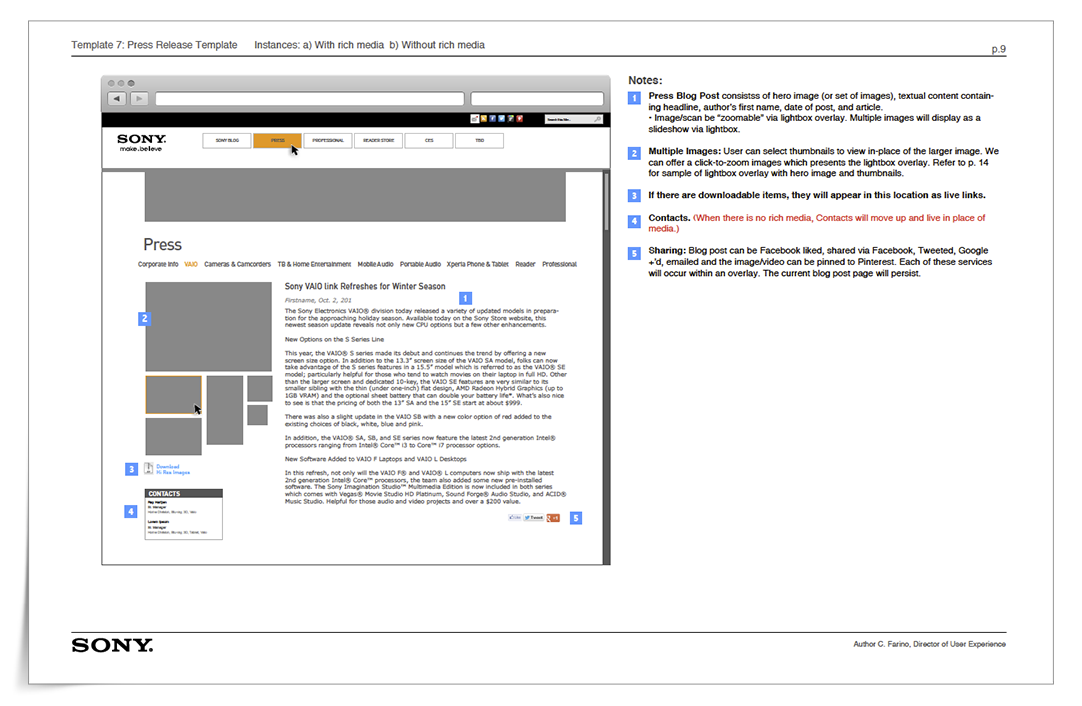Open the CES navigation tab

click(x=429, y=141)
